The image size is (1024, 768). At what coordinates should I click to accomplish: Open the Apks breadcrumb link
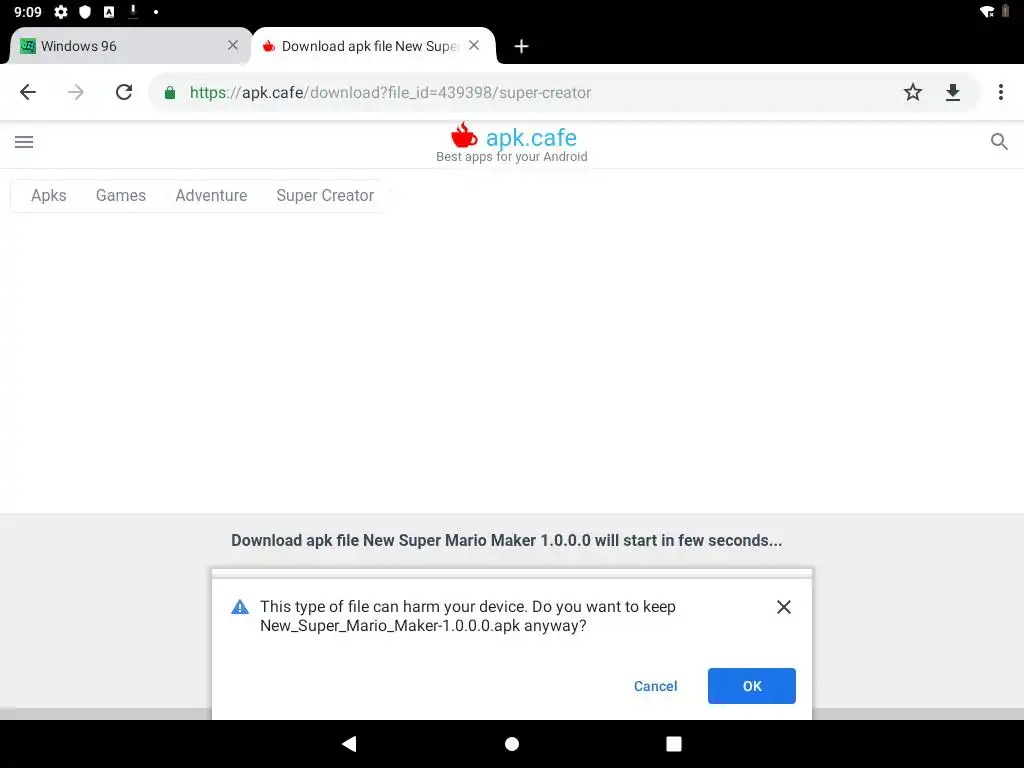click(x=49, y=195)
